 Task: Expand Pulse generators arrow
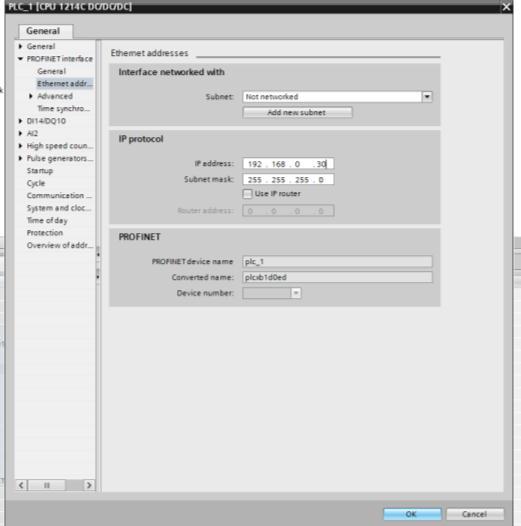[x=20, y=158]
